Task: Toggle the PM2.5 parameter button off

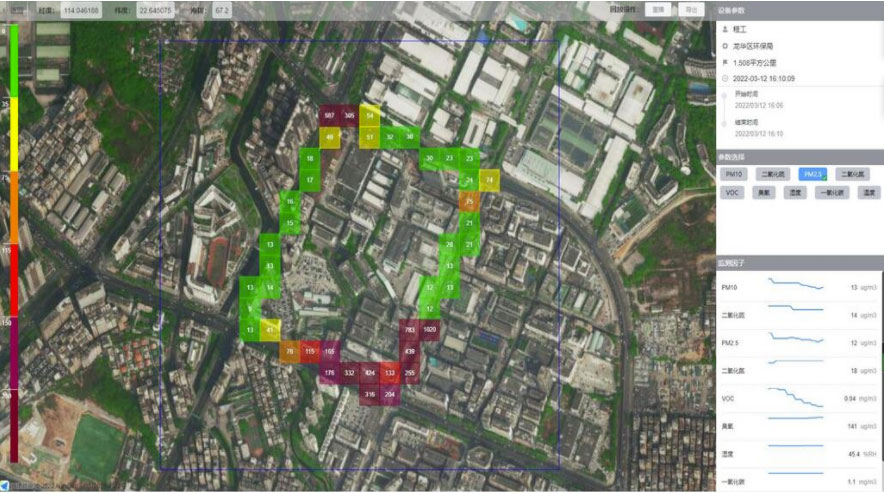Action: tap(812, 174)
